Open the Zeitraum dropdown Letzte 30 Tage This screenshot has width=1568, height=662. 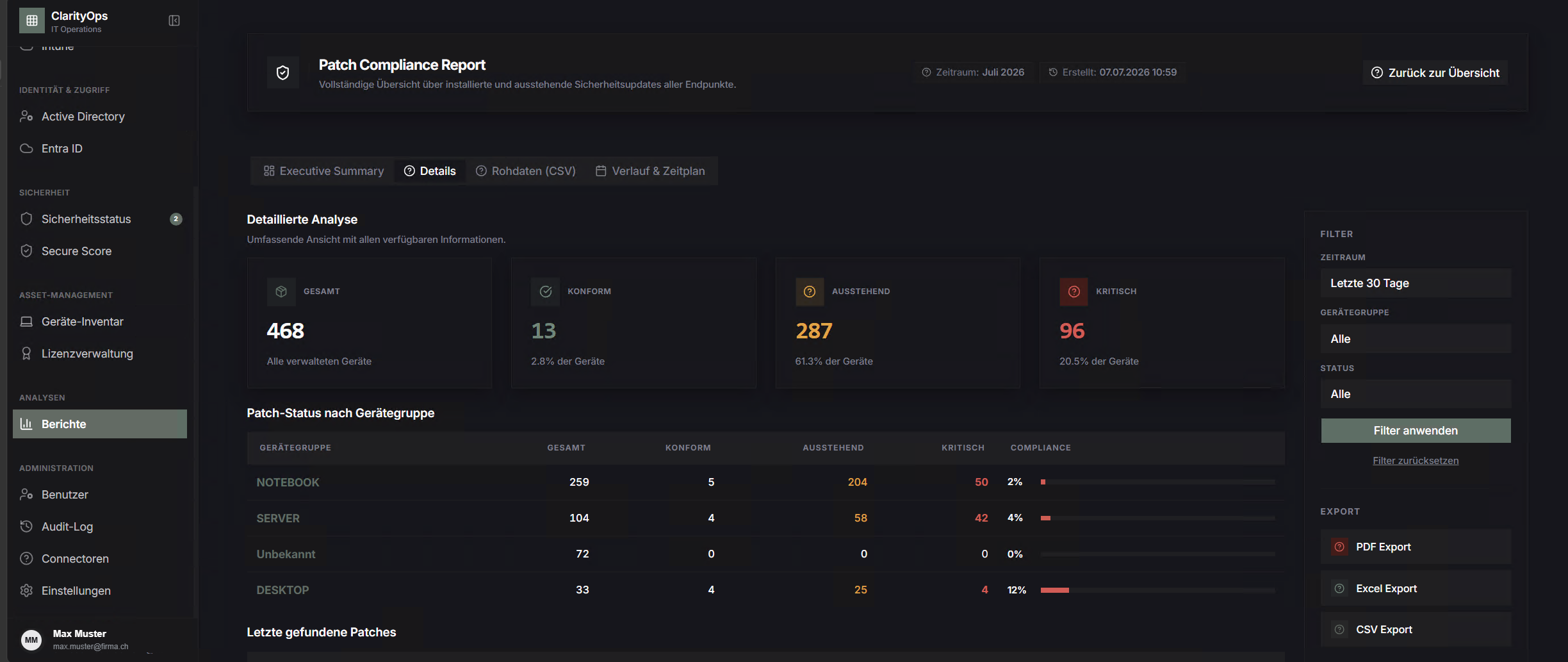pyautogui.click(x=1416, y=283)
